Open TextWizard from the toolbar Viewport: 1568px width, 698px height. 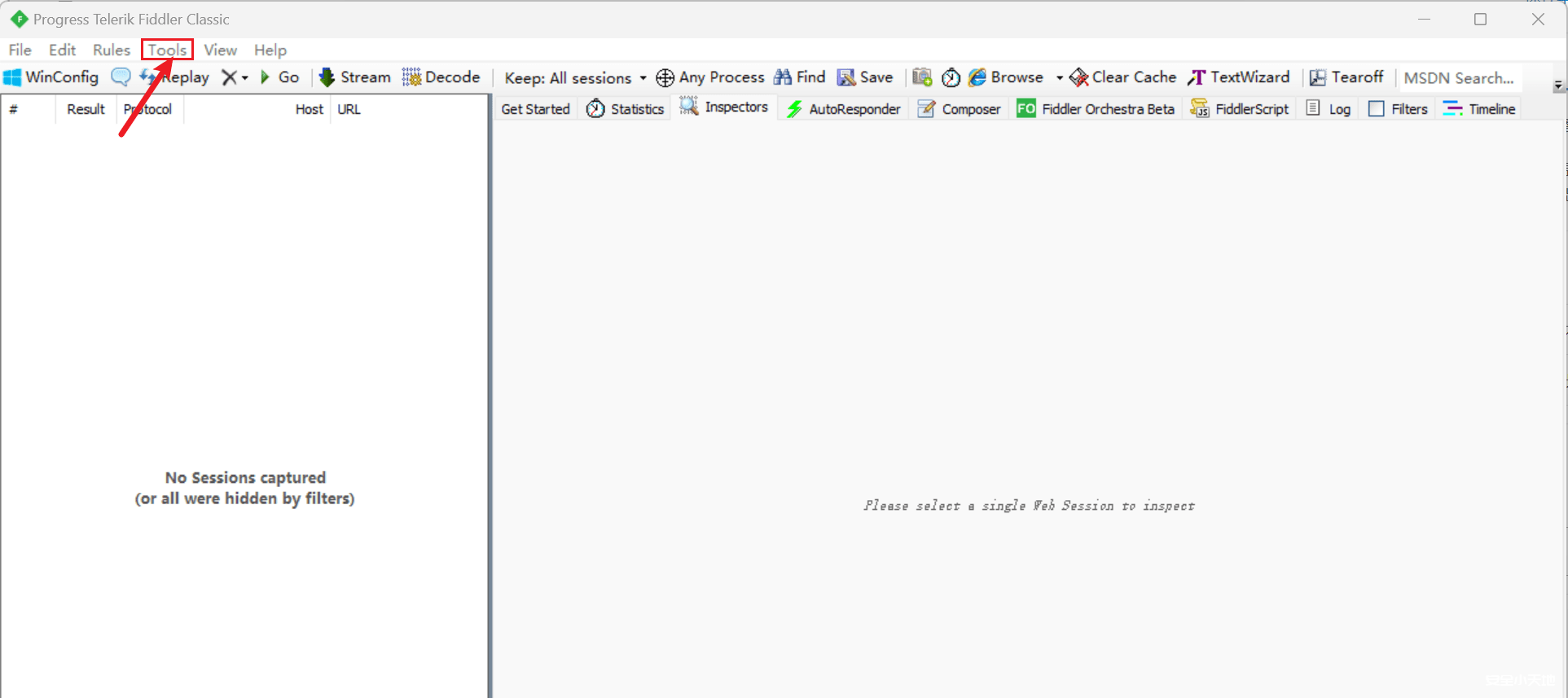[1239, 77]
